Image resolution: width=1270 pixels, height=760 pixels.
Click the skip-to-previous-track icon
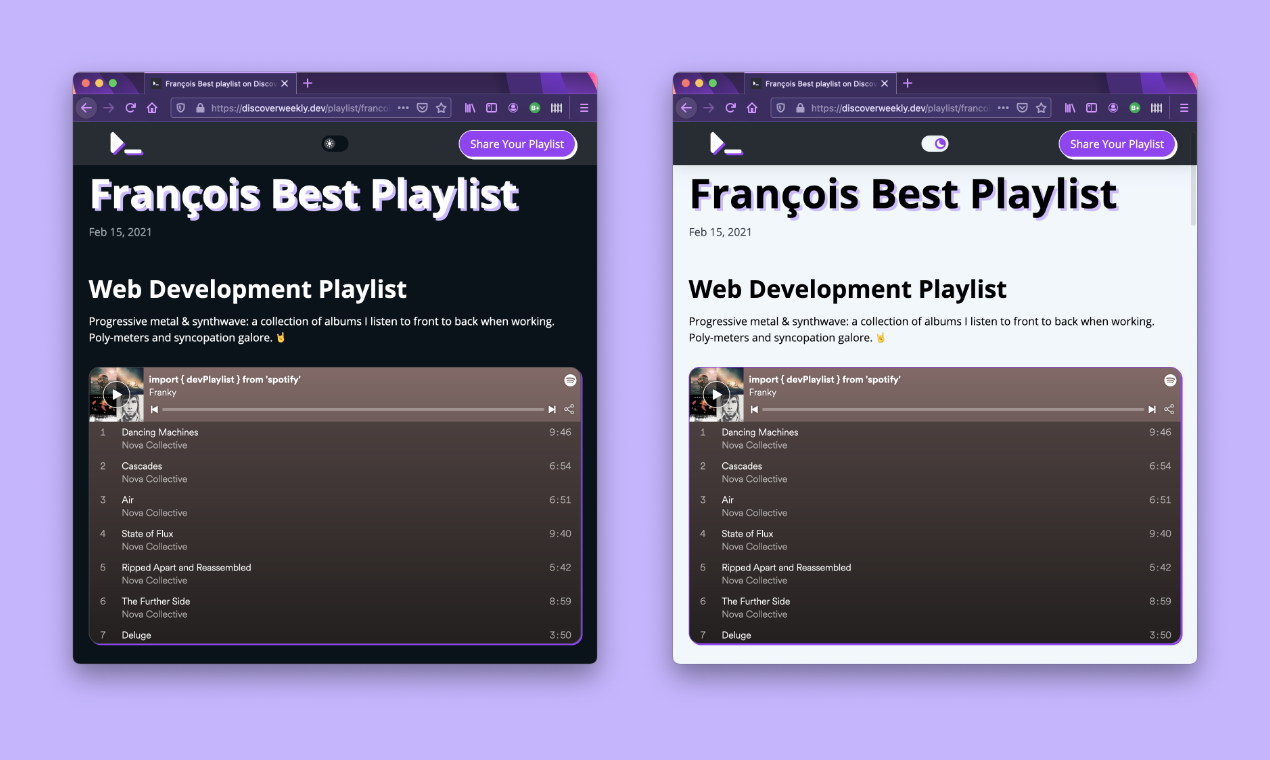click(x=154, y=408)
